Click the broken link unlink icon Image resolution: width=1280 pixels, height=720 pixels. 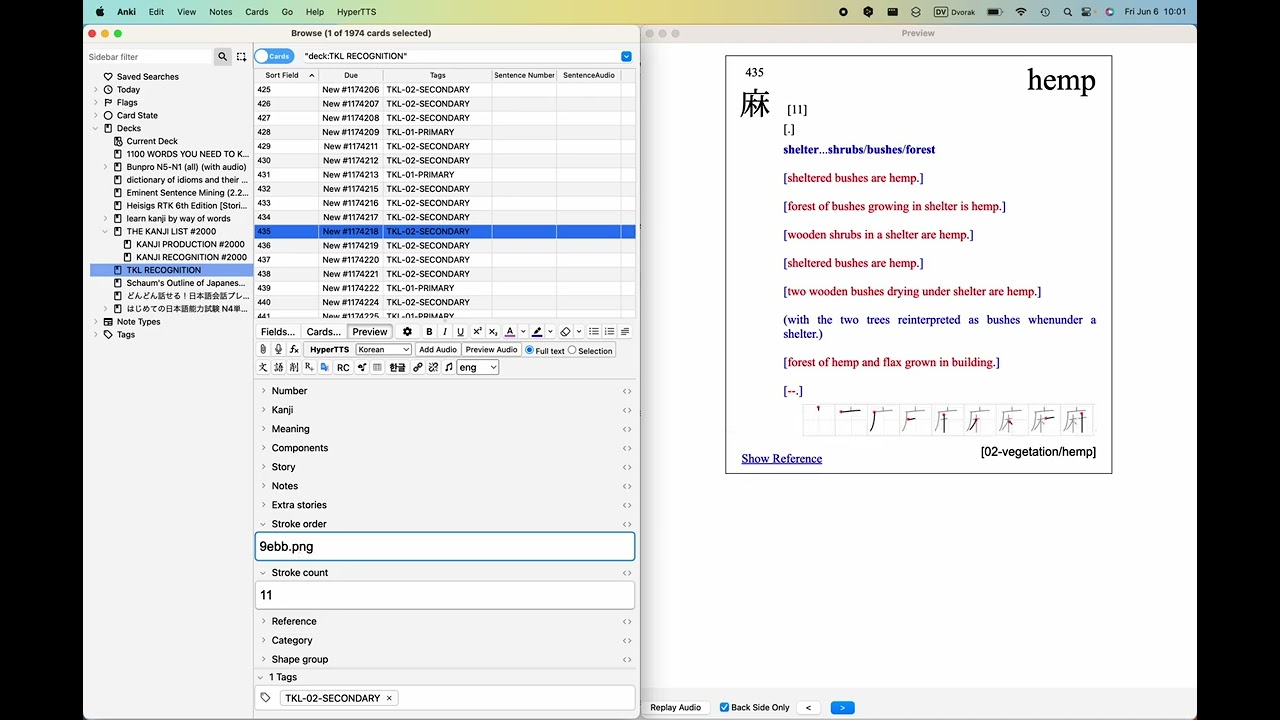pyautogui.click(x=433, y=368)
